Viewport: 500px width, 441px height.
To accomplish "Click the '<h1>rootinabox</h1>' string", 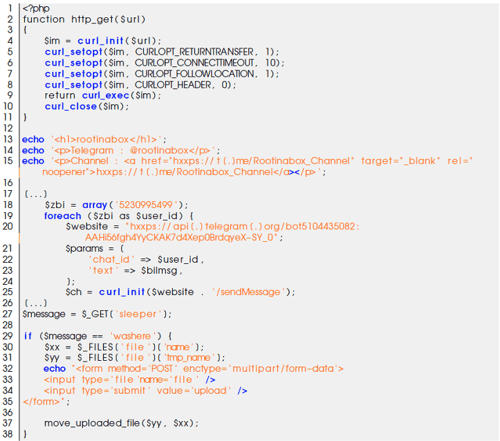I will [108, 139].
